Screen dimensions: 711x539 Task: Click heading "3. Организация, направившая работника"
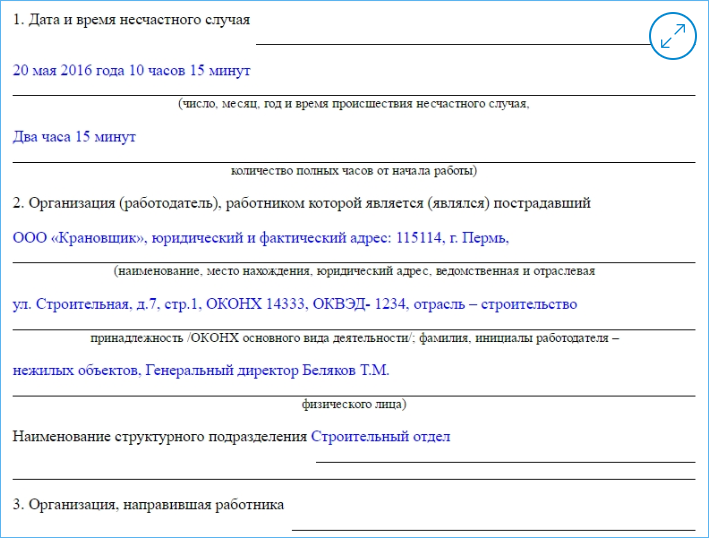[149, 504]
